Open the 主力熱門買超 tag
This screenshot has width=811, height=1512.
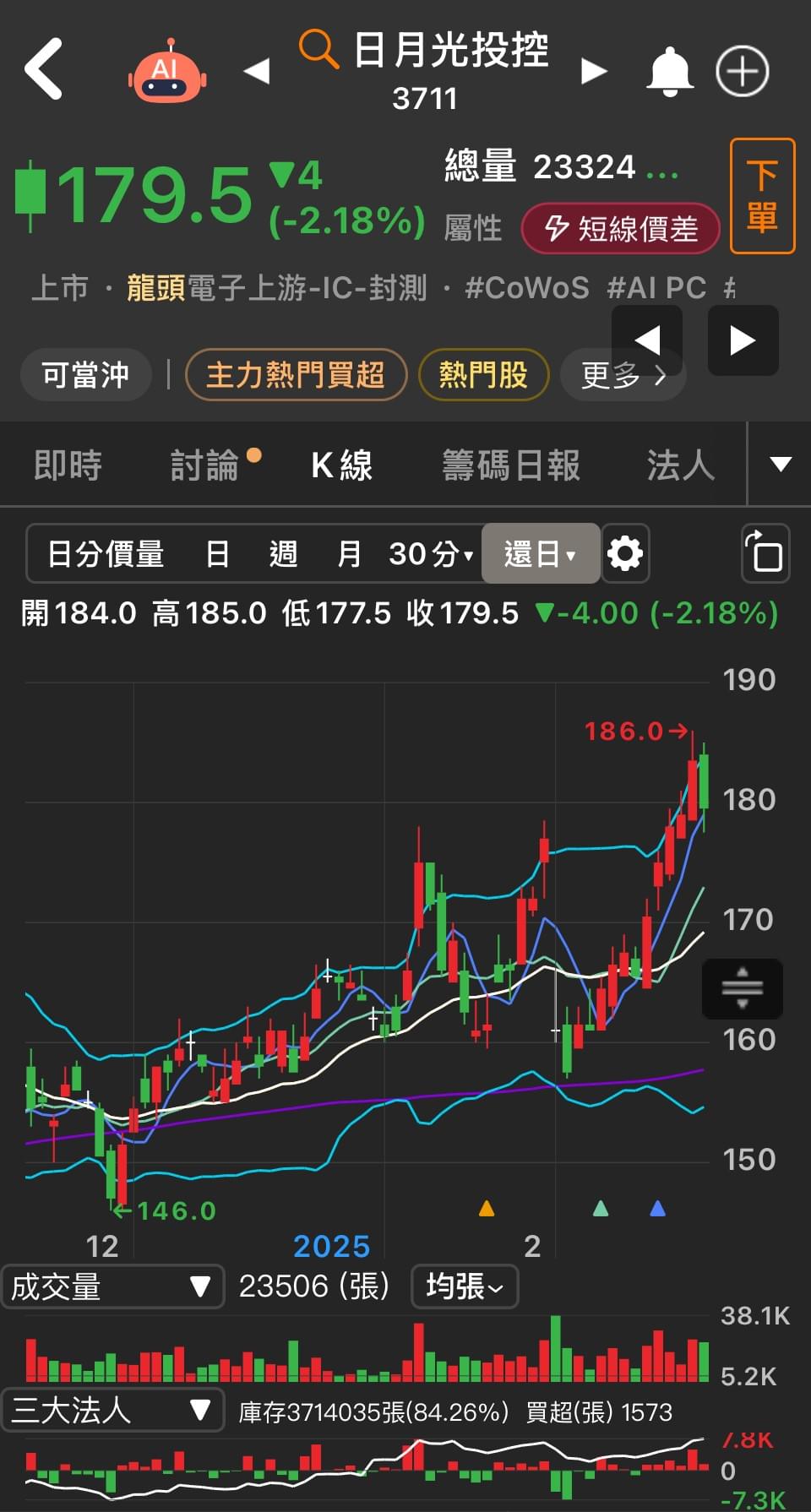[x=296, y=374]
